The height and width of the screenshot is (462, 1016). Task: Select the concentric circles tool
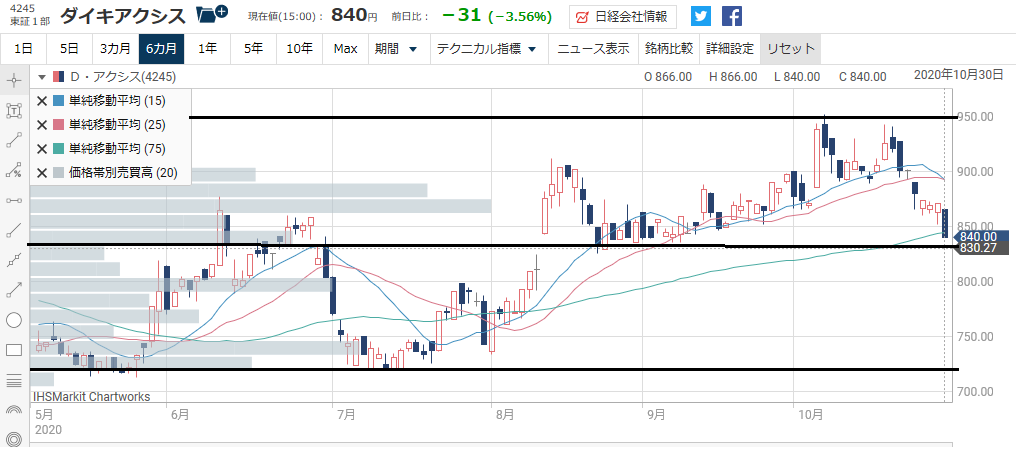click(14, 439)
